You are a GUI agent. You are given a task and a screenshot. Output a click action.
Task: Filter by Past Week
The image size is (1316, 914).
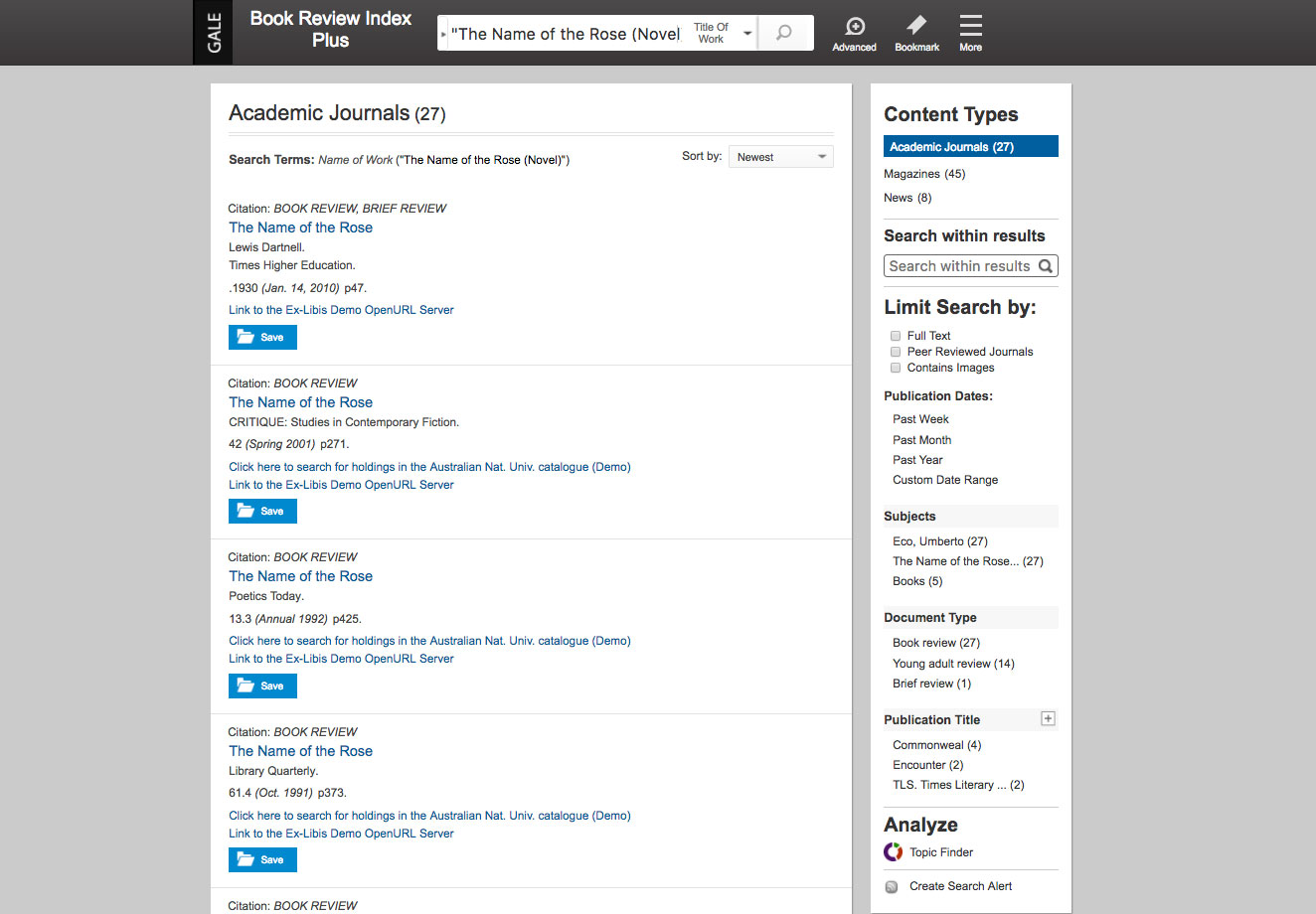[920, 419]
